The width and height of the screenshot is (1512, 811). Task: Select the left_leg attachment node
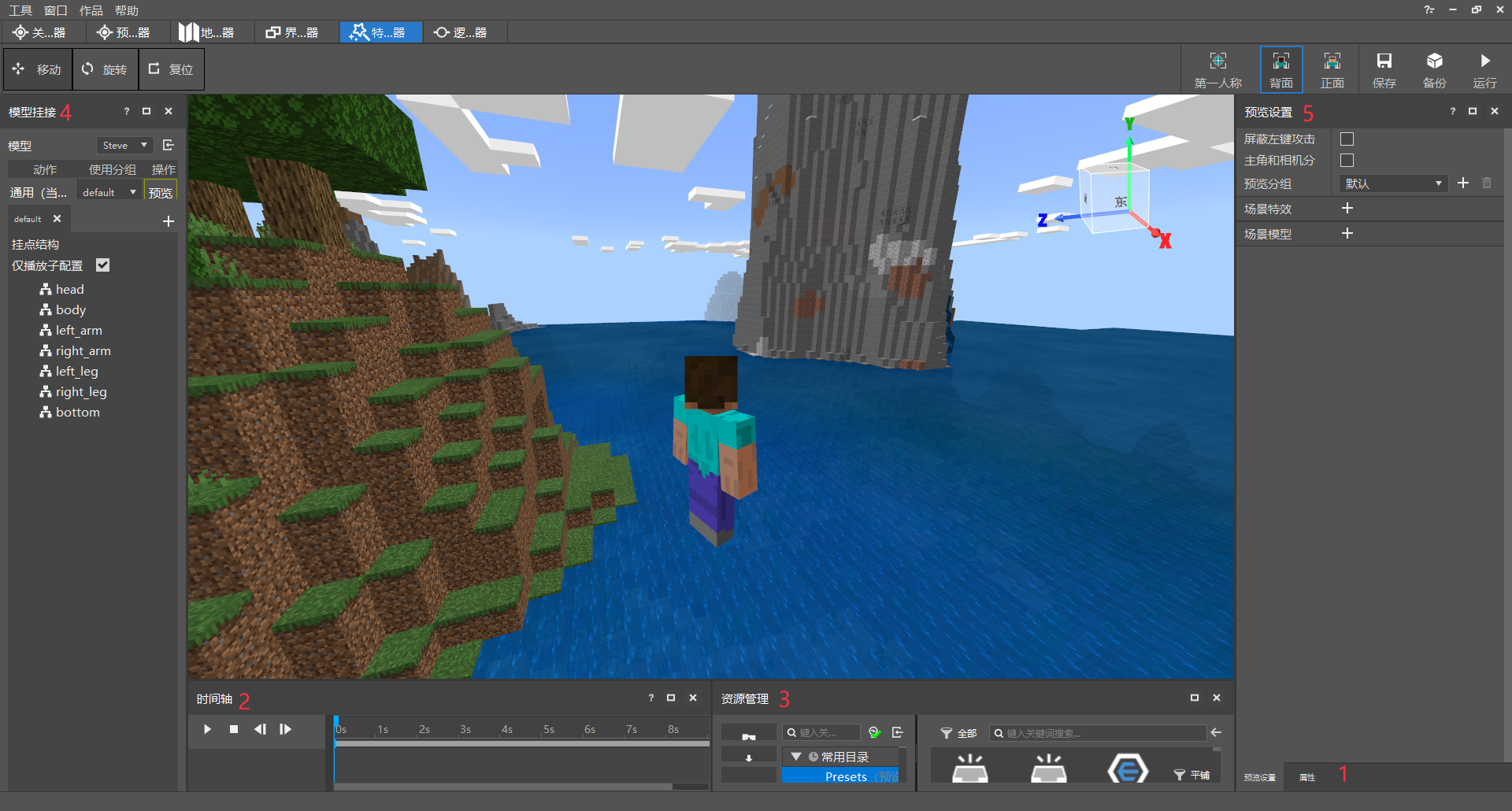click(x=69, y=371)
